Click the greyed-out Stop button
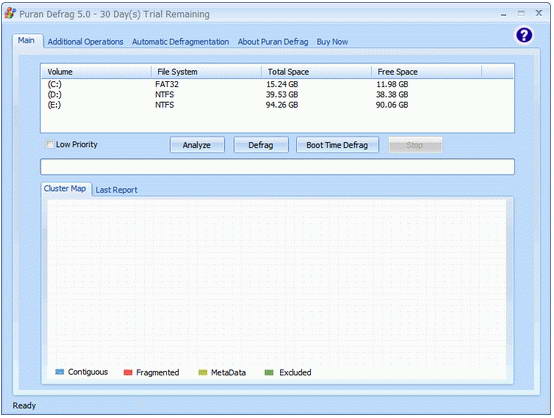554x418 pixels. [x=415, y=145]
